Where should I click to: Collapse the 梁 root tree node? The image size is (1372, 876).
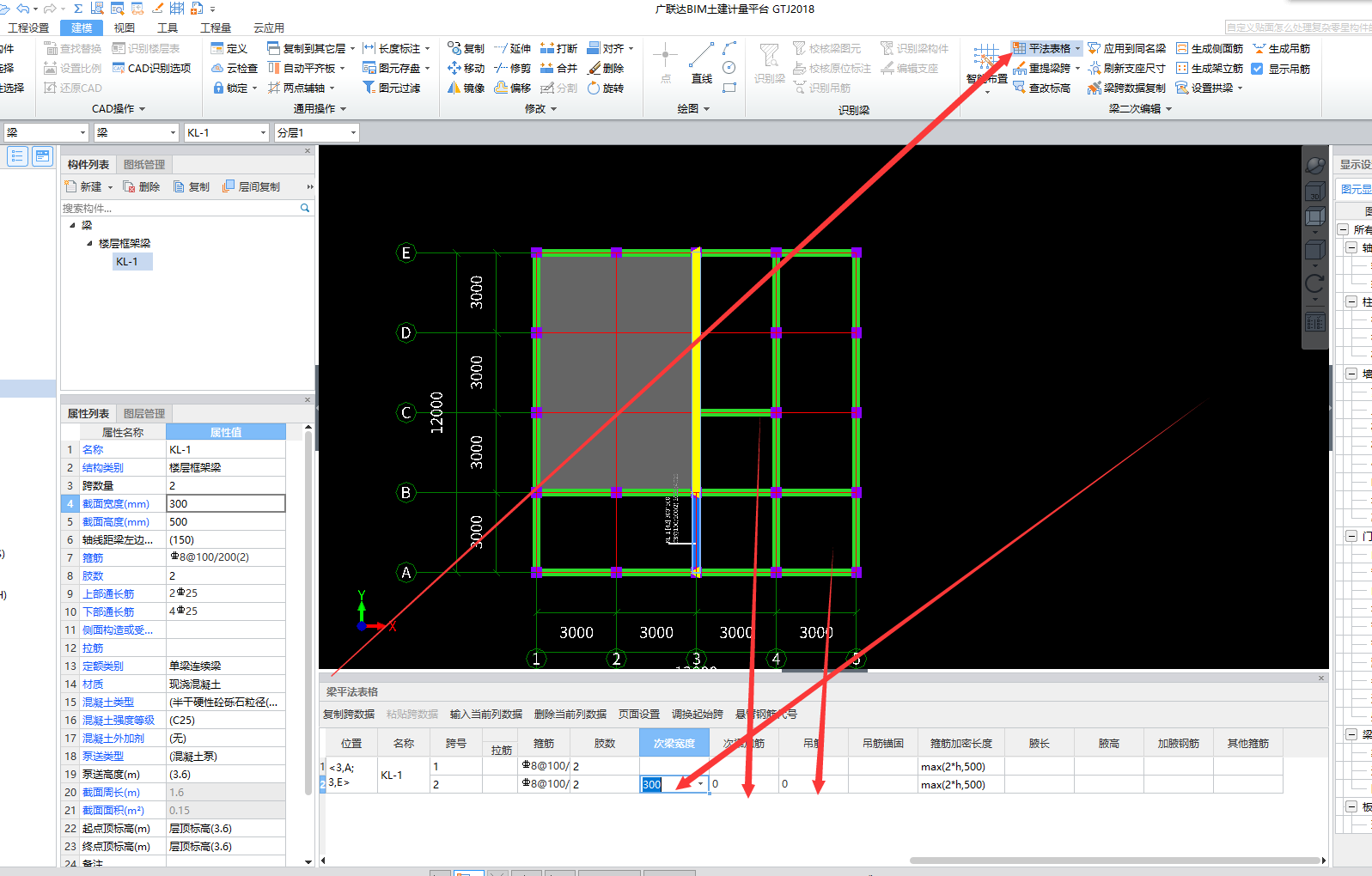point(73,225)
